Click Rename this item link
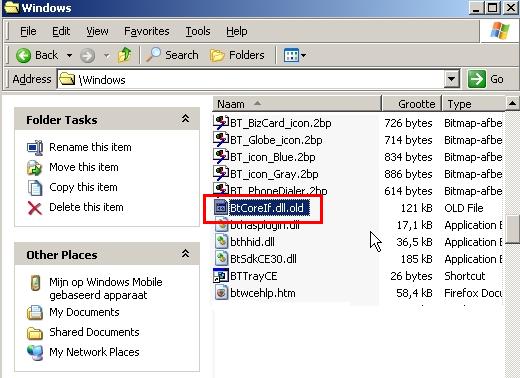 point(90,147)
